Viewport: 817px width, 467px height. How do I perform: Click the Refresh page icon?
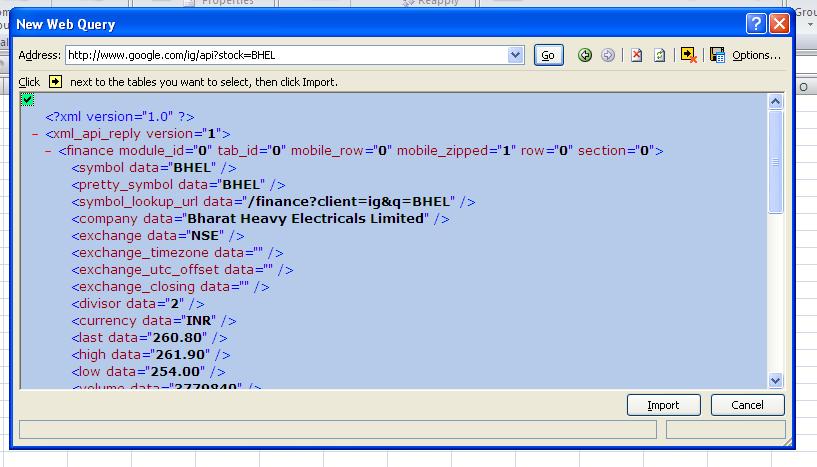(660, 55)
